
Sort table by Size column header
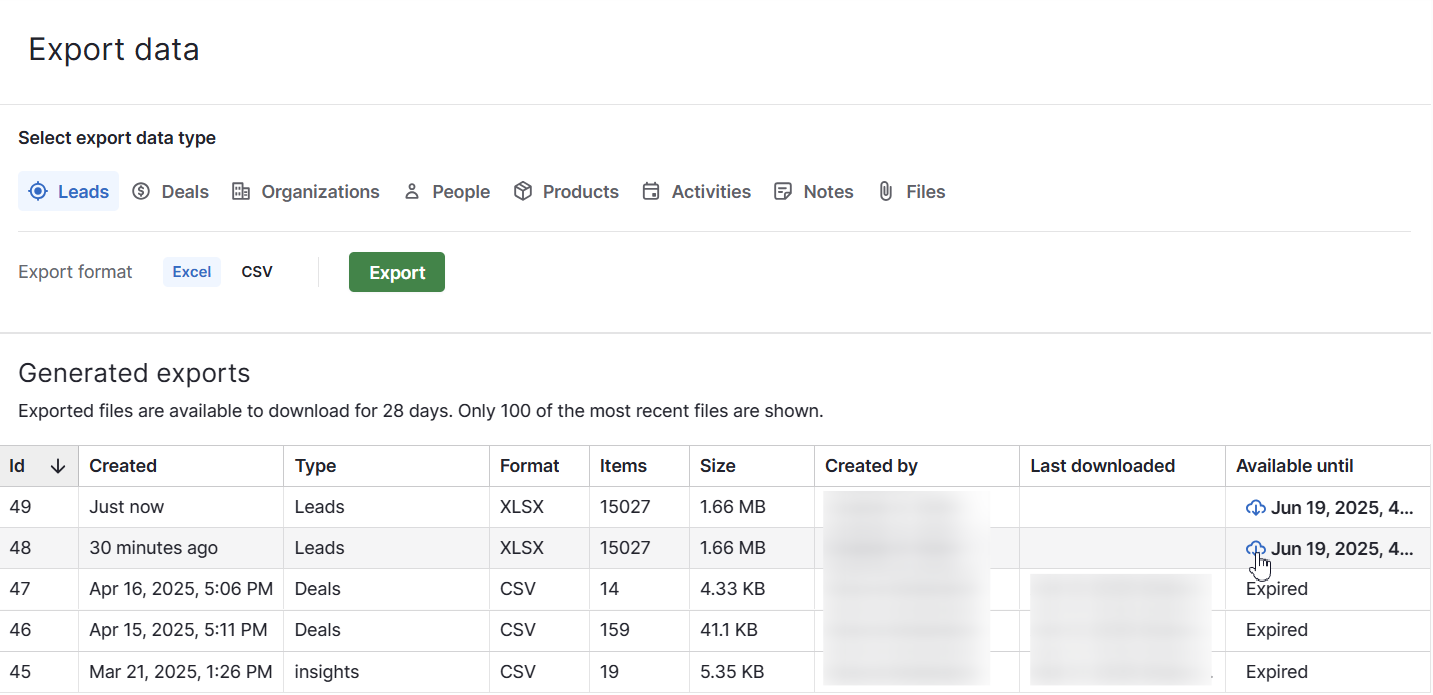[718, 466]
